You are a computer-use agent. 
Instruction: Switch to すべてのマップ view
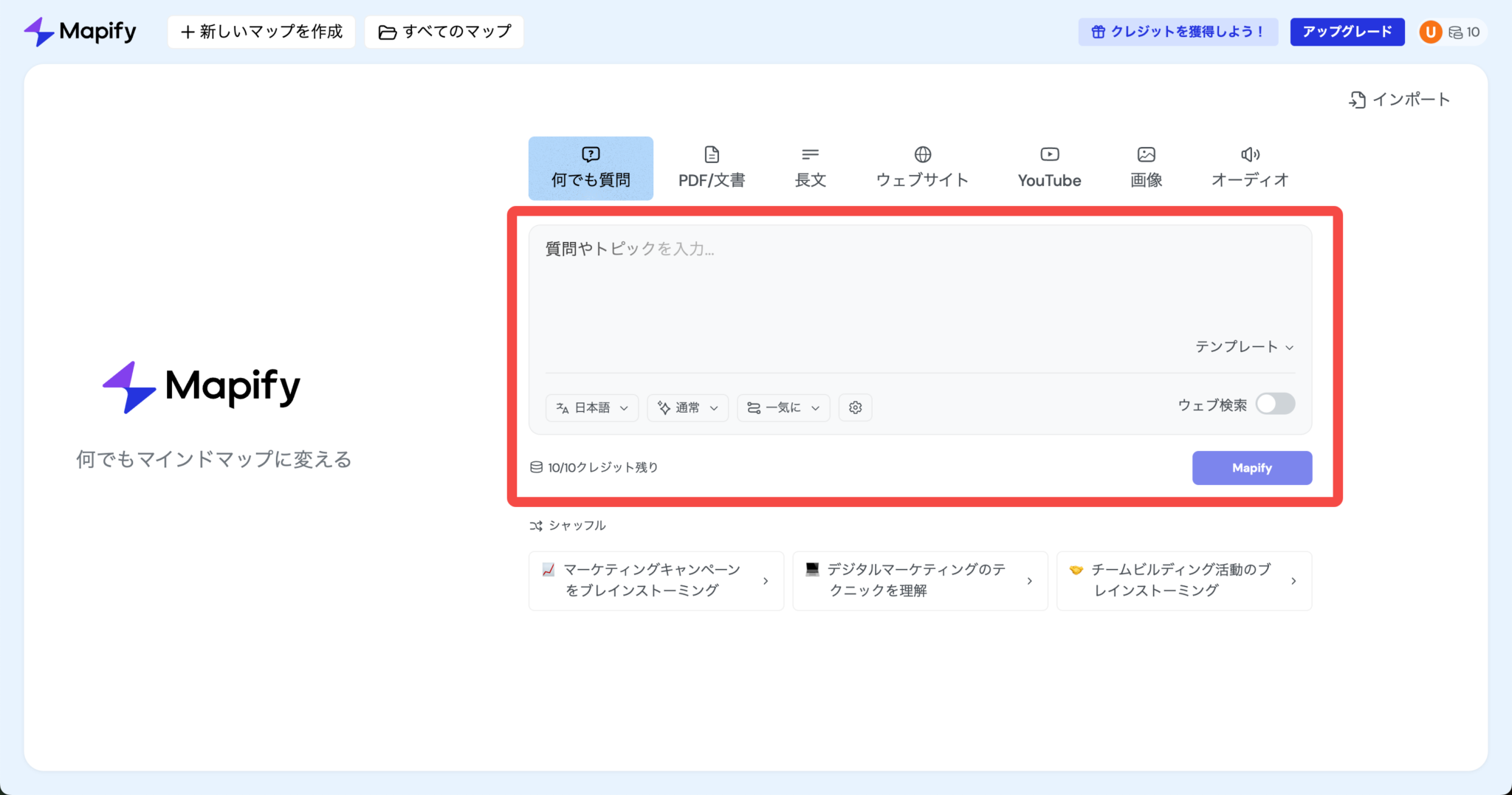[444, 31]
